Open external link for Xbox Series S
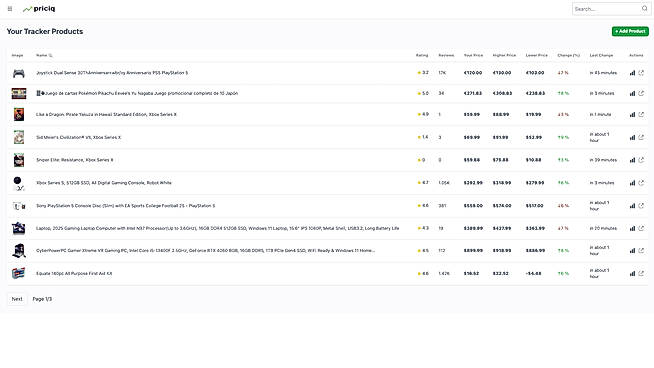Image resolution: width=654 pixels, height=368 pixels. (x=641, y=183)
